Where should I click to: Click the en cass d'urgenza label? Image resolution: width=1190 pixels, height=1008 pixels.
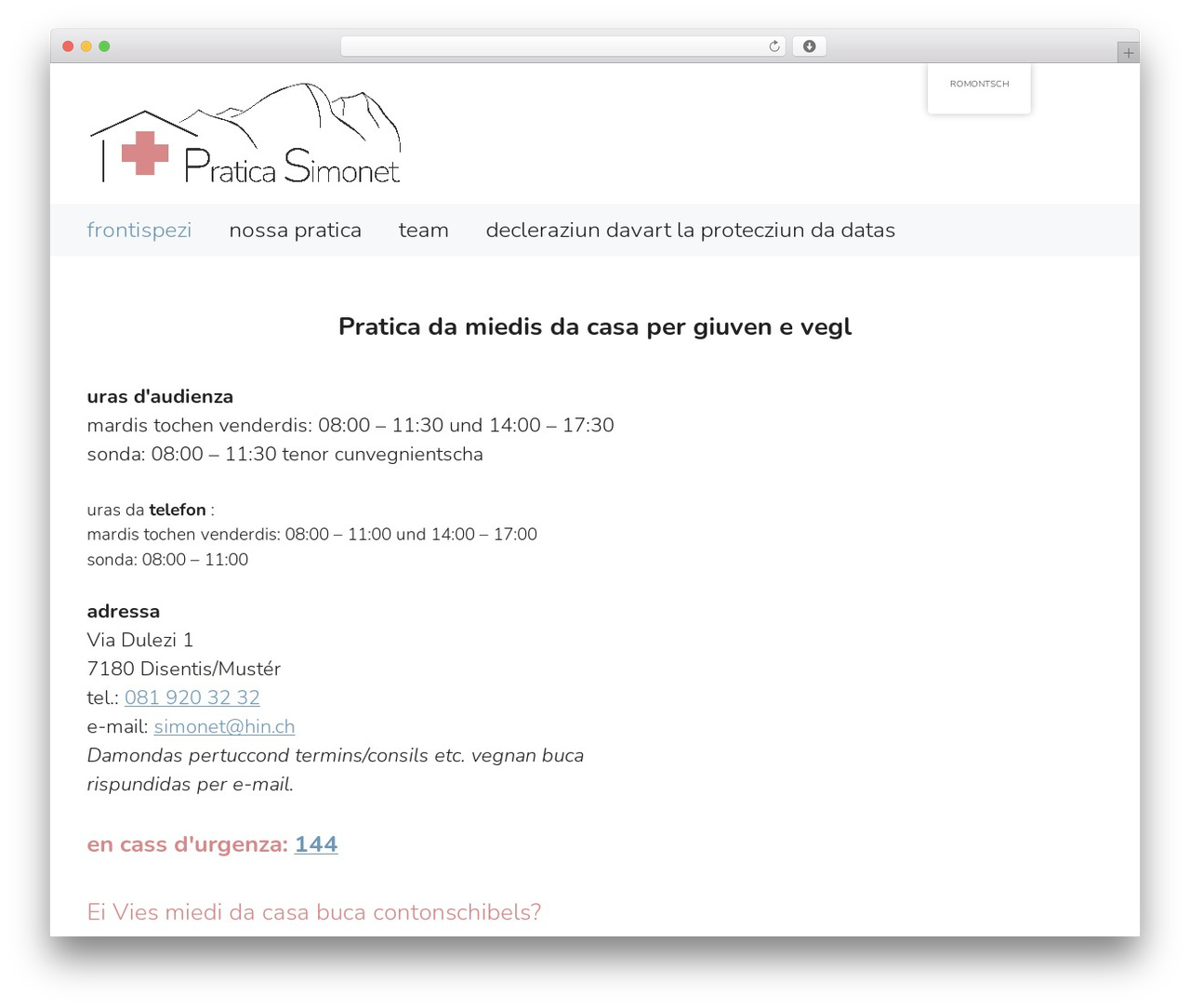click(188, 844)
